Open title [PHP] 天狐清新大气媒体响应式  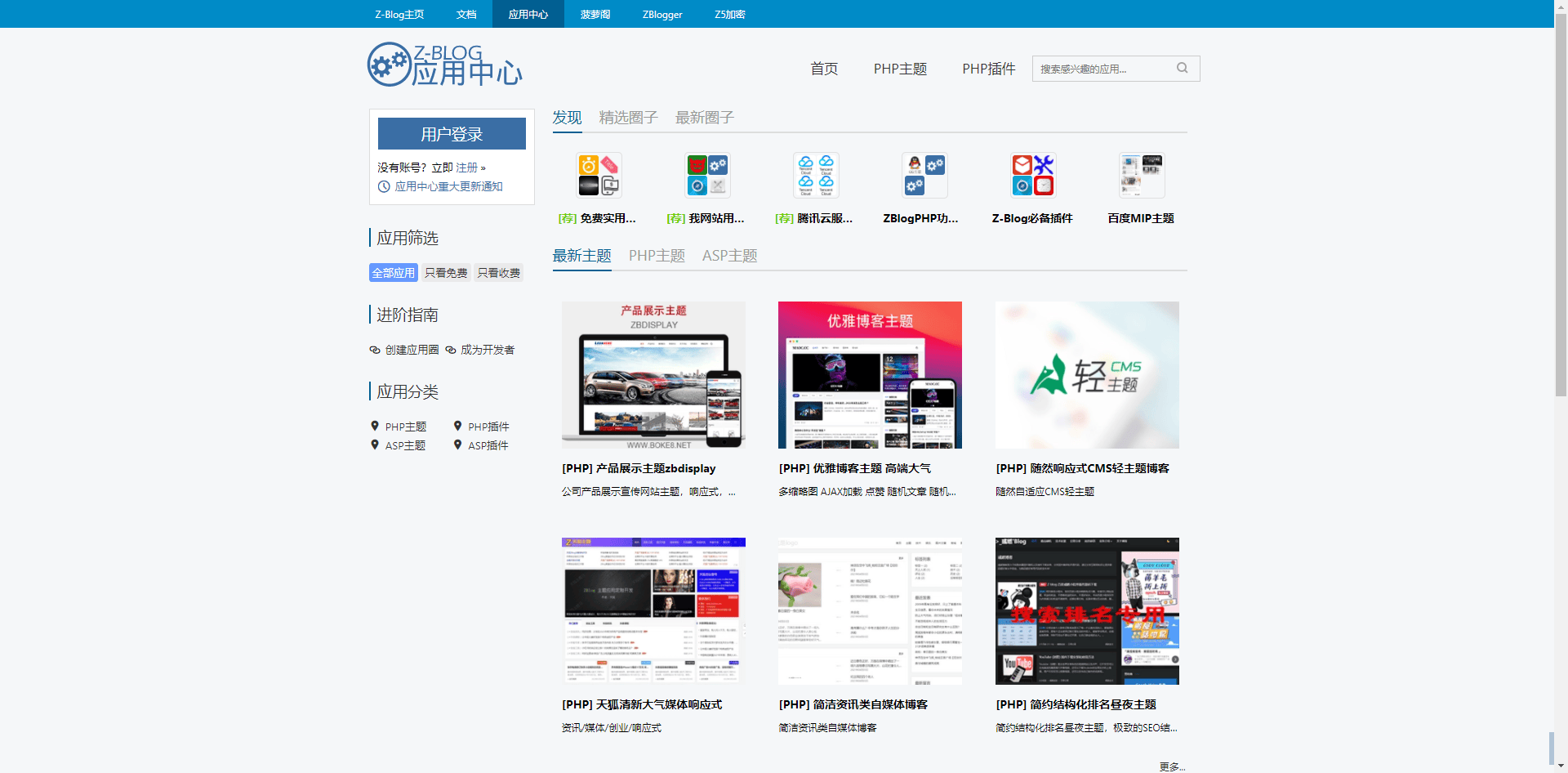pyautogui.click(x=642, y=704)
